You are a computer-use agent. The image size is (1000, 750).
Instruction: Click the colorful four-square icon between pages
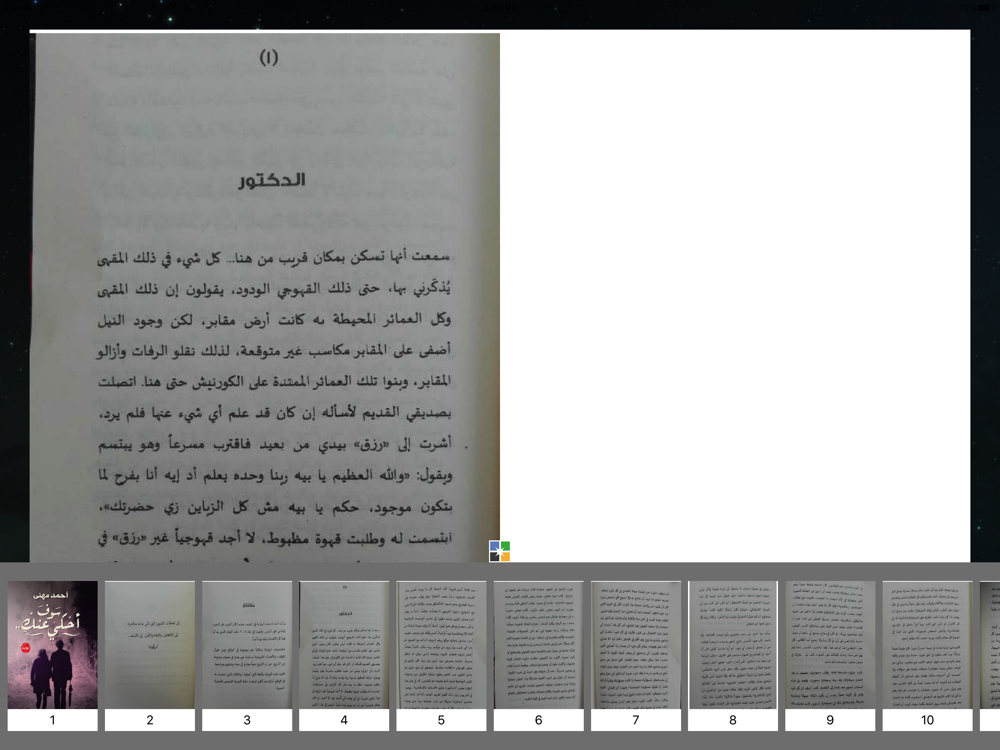(x=499, y=551)
